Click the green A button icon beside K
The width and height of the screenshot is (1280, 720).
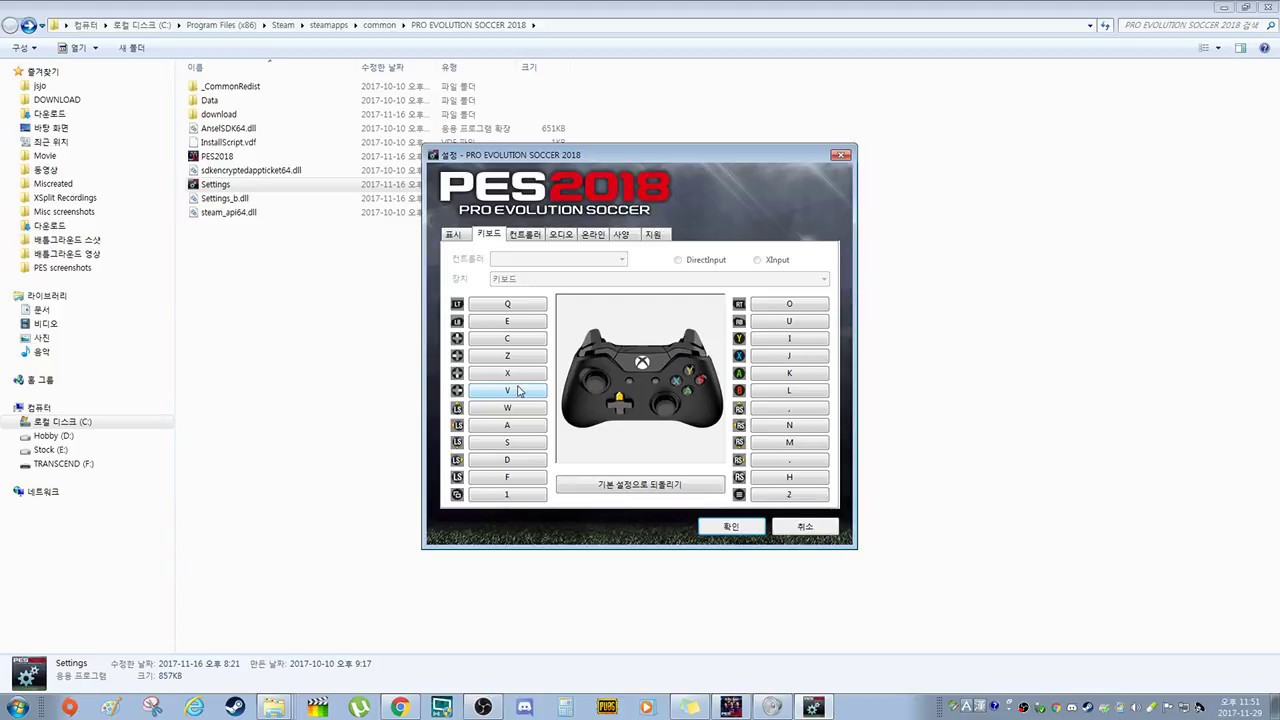click(739, 373)
